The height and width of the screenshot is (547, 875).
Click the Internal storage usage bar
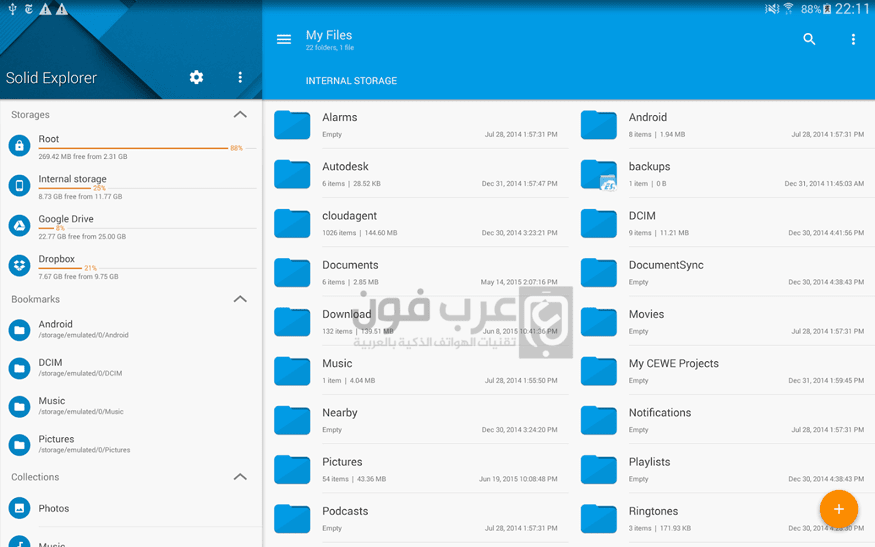(147, 189)
